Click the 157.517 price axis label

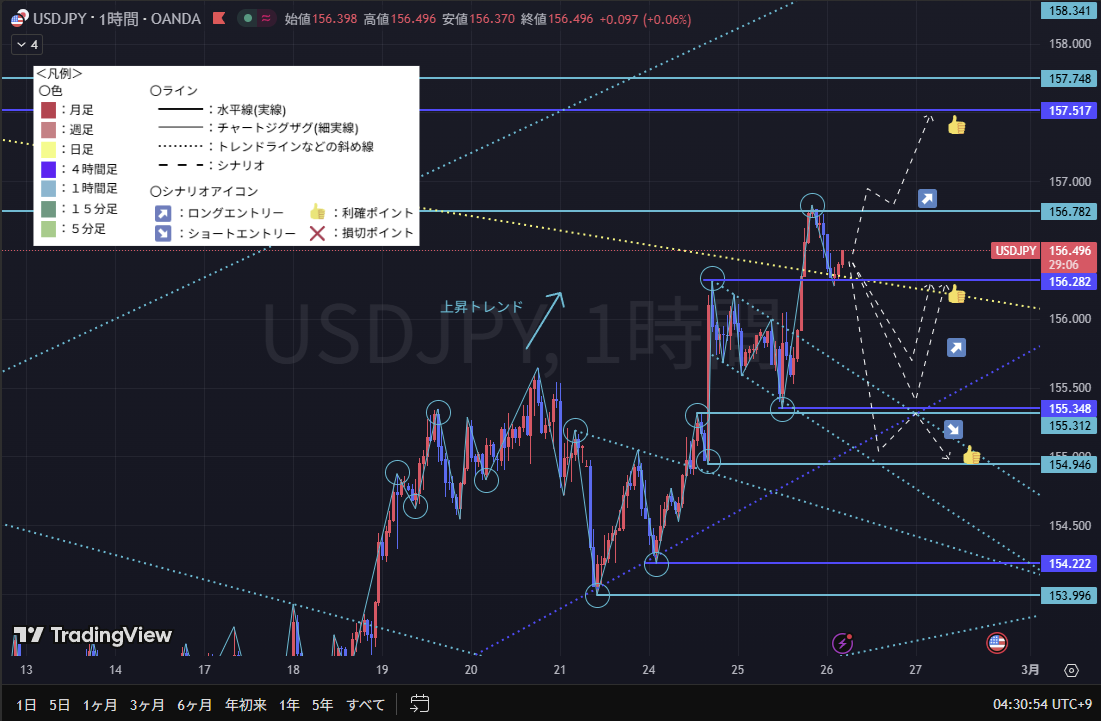point(1070,110)
